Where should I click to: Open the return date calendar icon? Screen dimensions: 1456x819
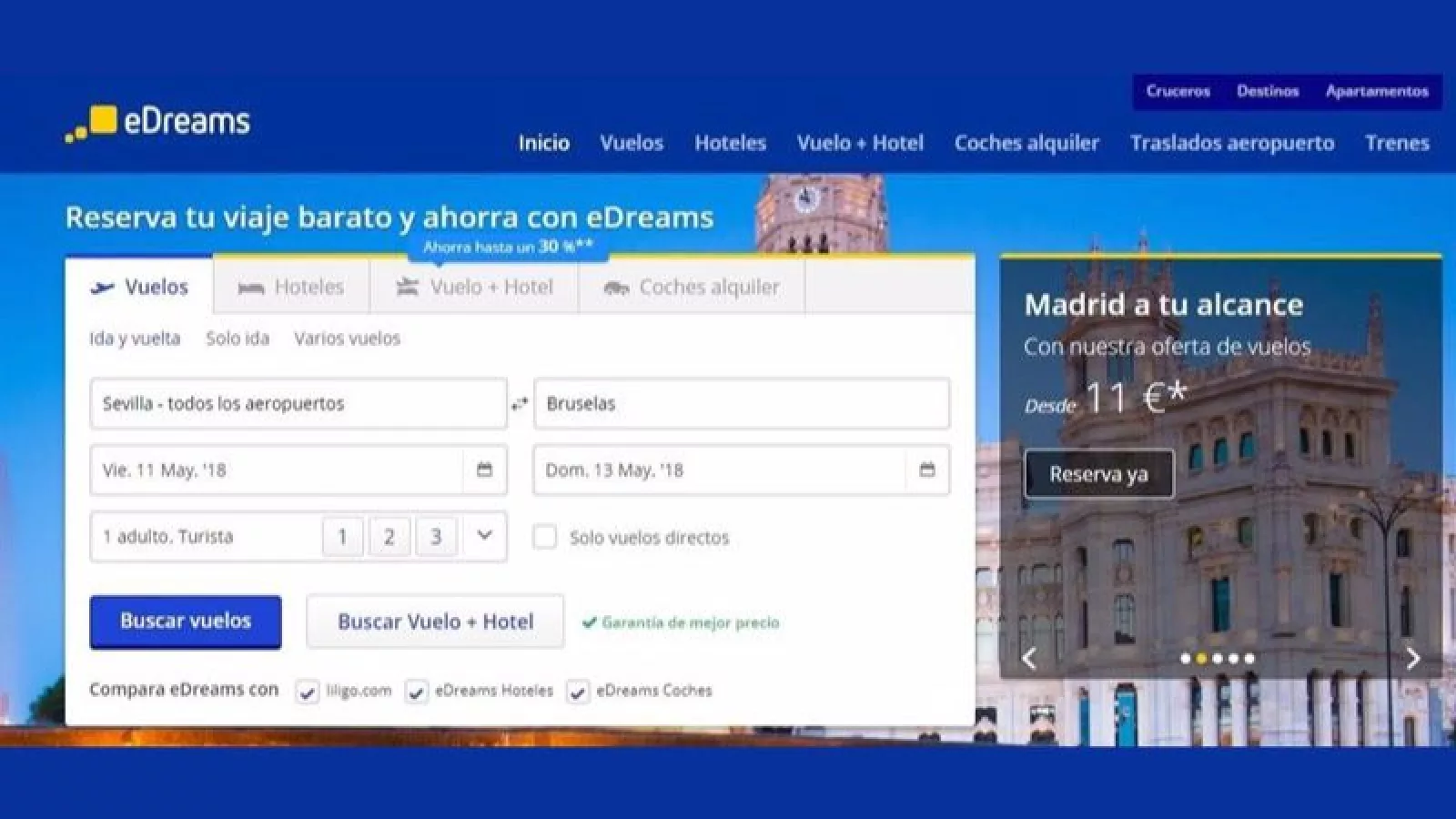coord(926,470)
